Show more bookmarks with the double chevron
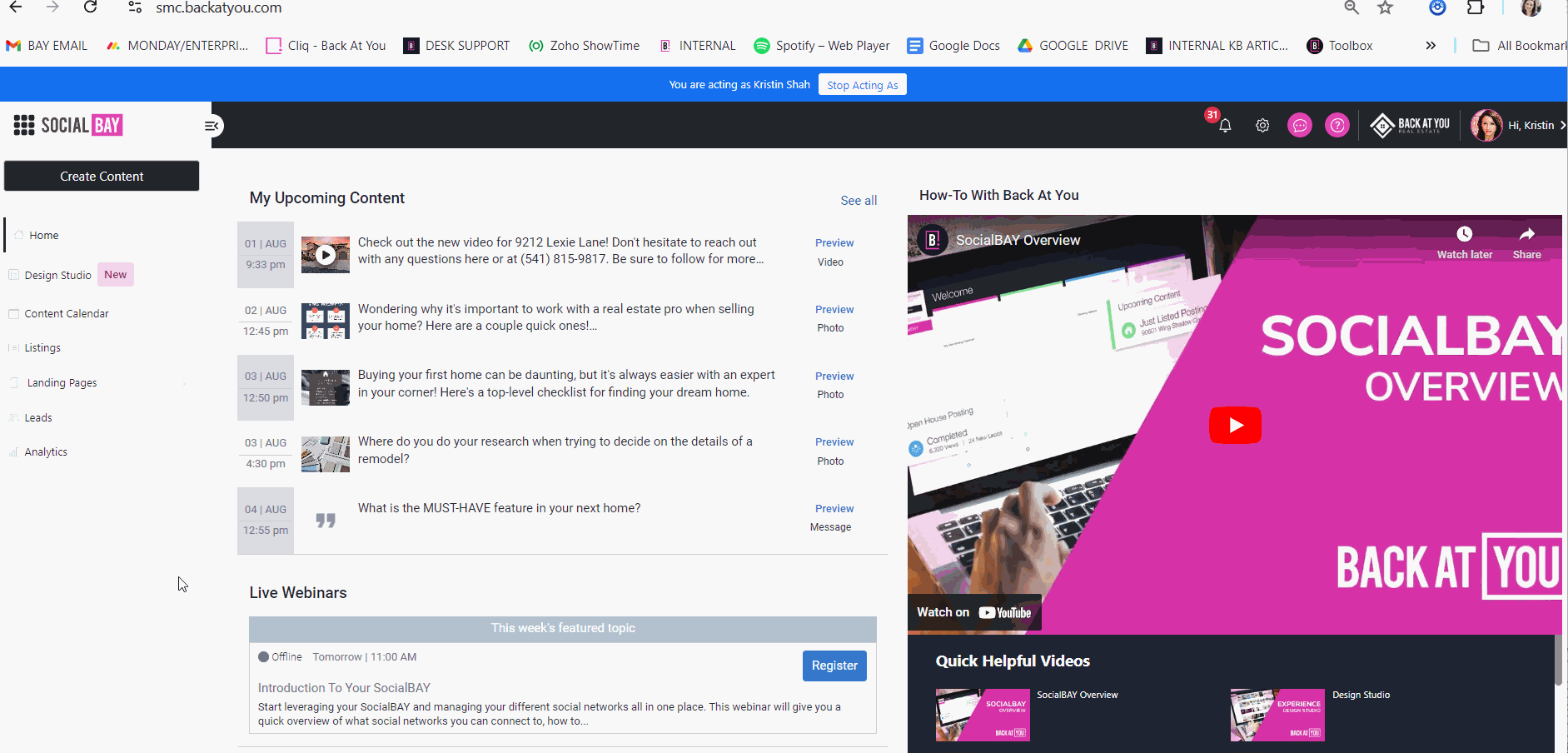Viewport: 1568px width, 753px height. [1431, 46]
